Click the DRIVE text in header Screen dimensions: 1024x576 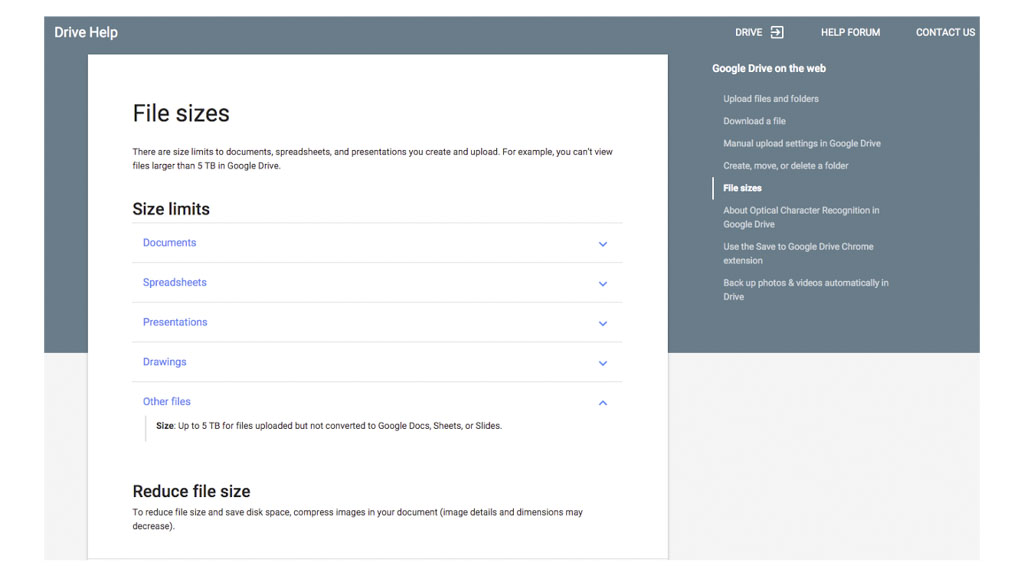point(748,32)
